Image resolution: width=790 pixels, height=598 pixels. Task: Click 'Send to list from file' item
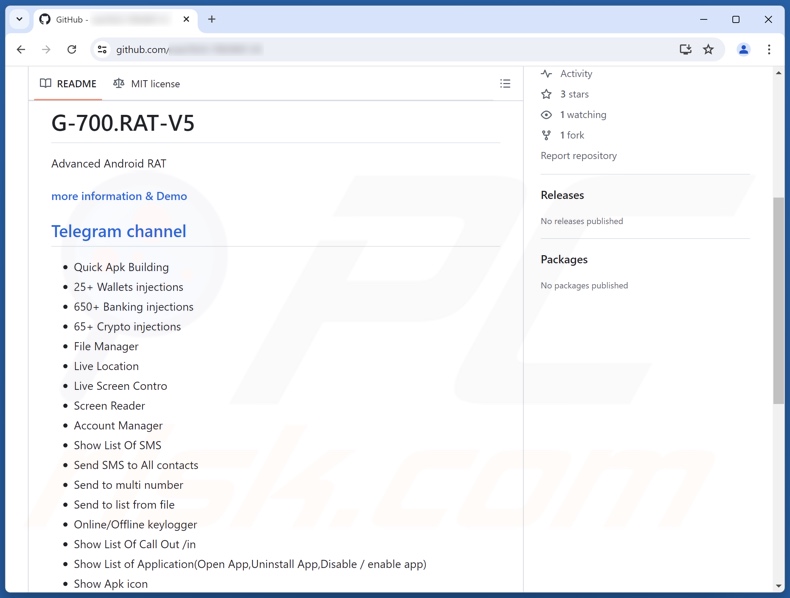tap(124, 505)
